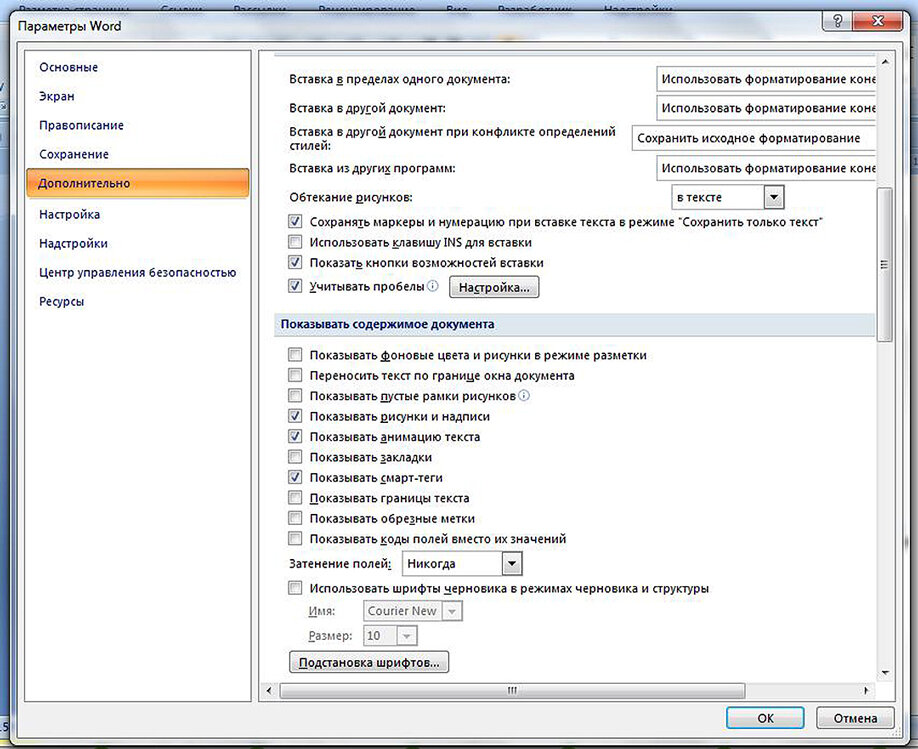Image resolution: width=918 pixels, height=749 pixels.
Task: Toggle Учитывать пробелы checkbox
Action: click(x=295, y=287)
